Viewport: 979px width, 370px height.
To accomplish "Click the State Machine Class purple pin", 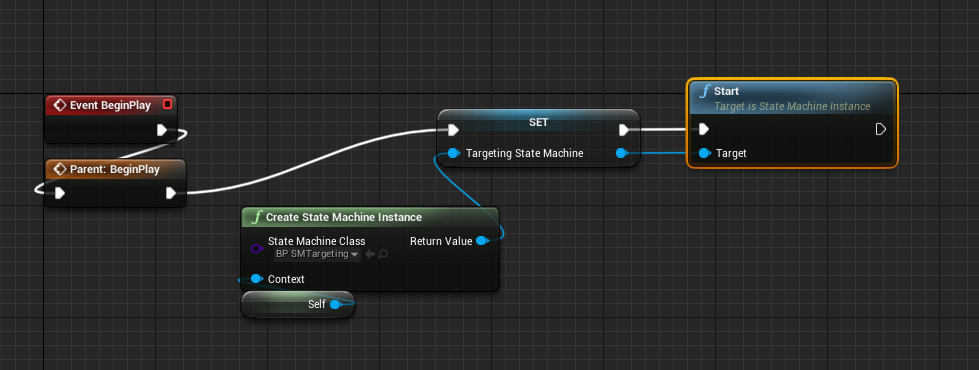I will (256, 248).
